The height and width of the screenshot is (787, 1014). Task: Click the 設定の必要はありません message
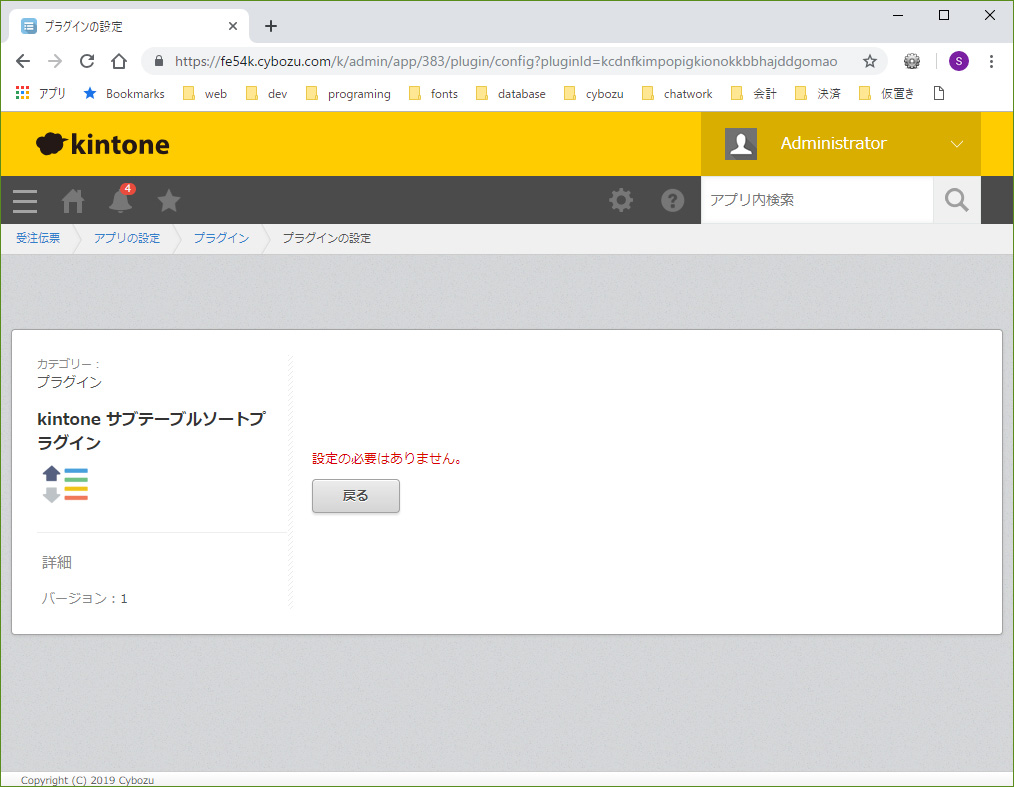point(387,458)
